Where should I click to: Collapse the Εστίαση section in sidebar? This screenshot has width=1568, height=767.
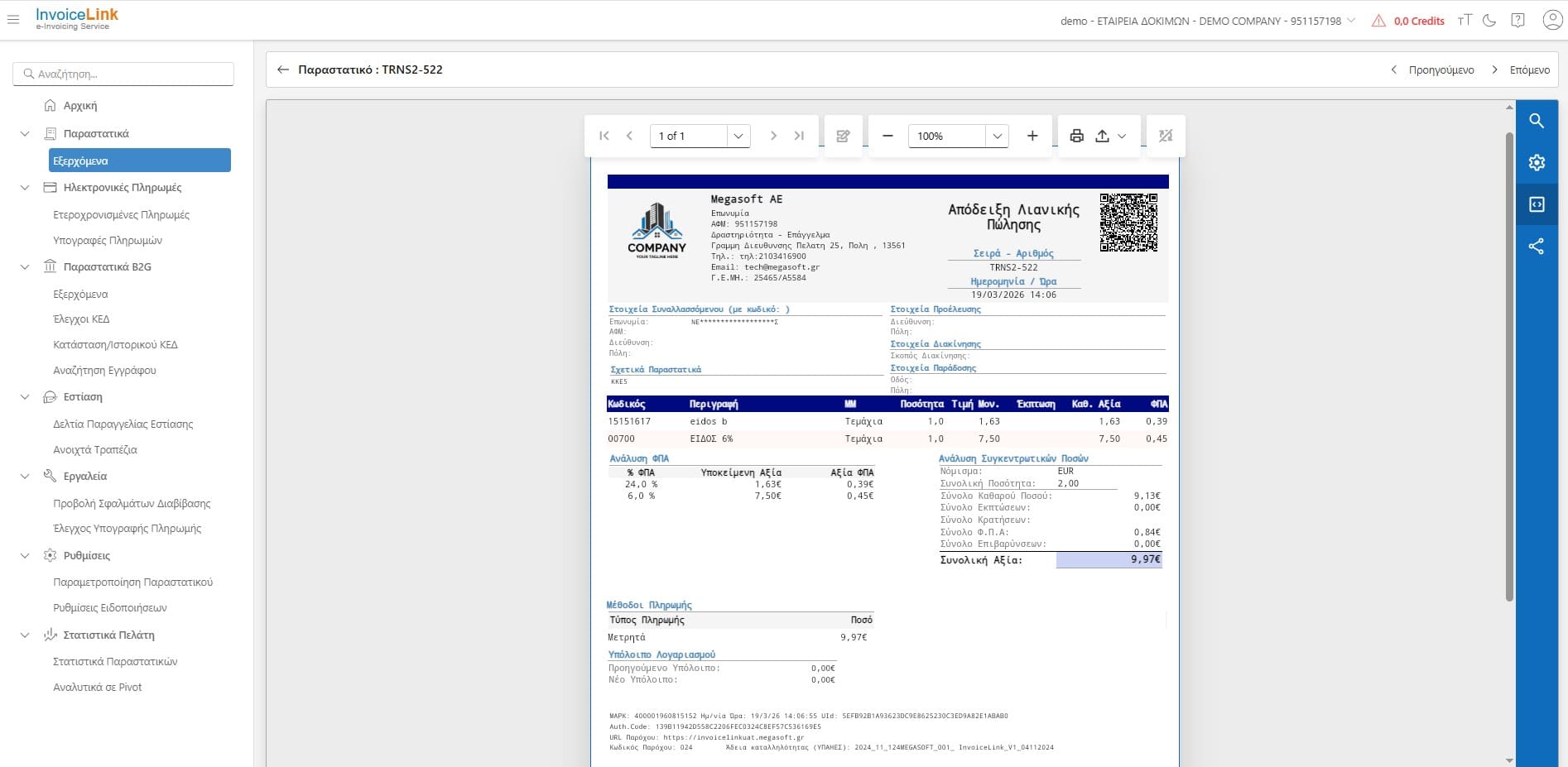point(25,397)
